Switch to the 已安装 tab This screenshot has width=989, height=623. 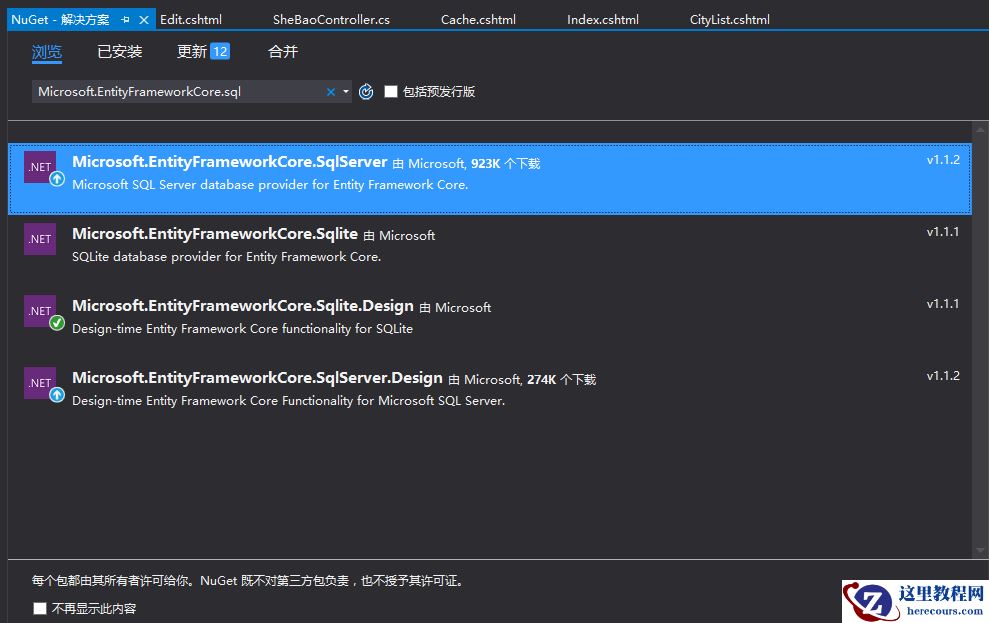119,51
